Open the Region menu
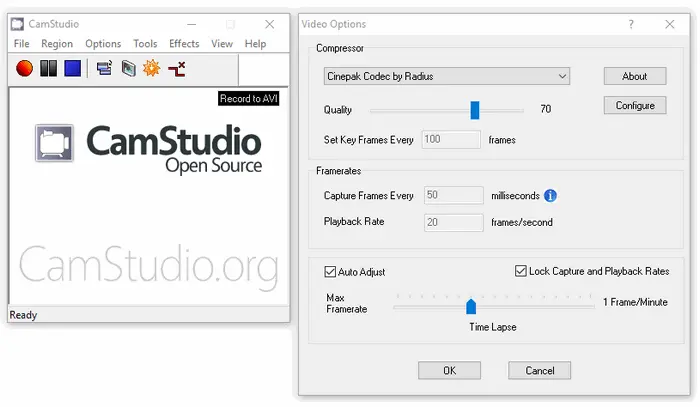The height and width of the screenshot is (407, 700). click(57, 44)
